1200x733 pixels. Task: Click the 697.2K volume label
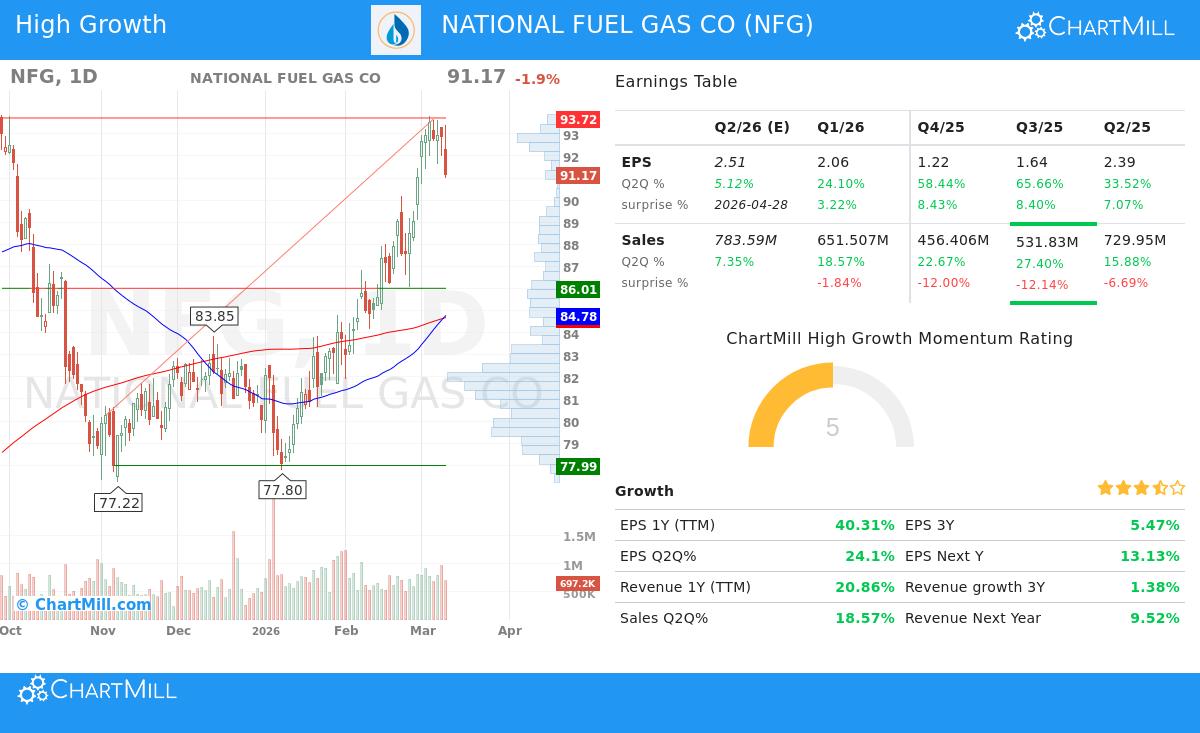(578, 583)
